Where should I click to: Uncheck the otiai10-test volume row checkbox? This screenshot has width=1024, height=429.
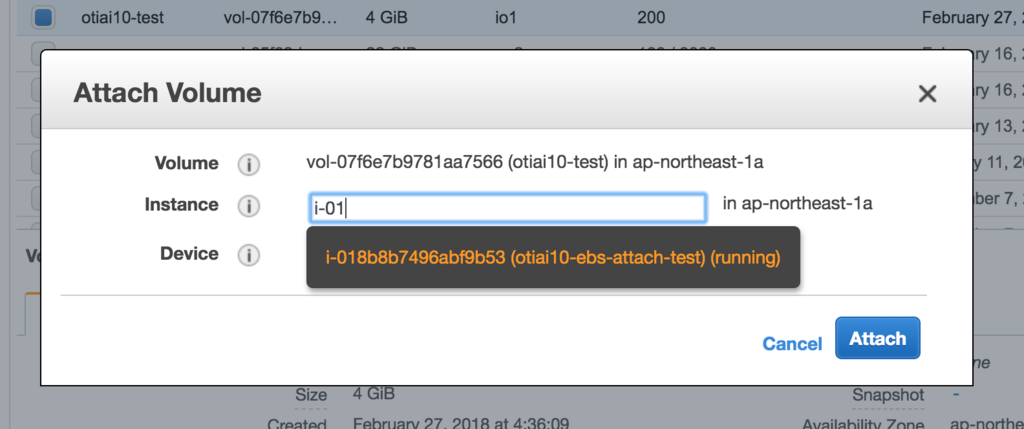click(44, 17)
